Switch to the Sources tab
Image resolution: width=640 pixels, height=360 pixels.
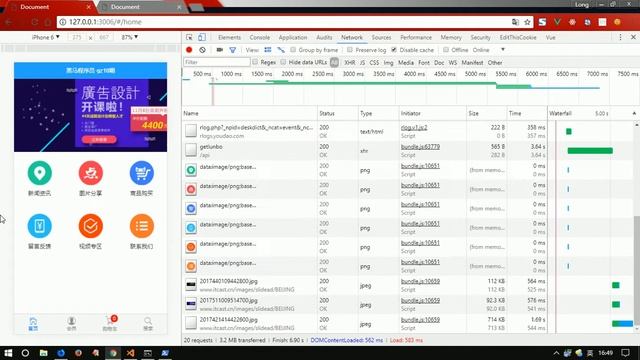381,37
